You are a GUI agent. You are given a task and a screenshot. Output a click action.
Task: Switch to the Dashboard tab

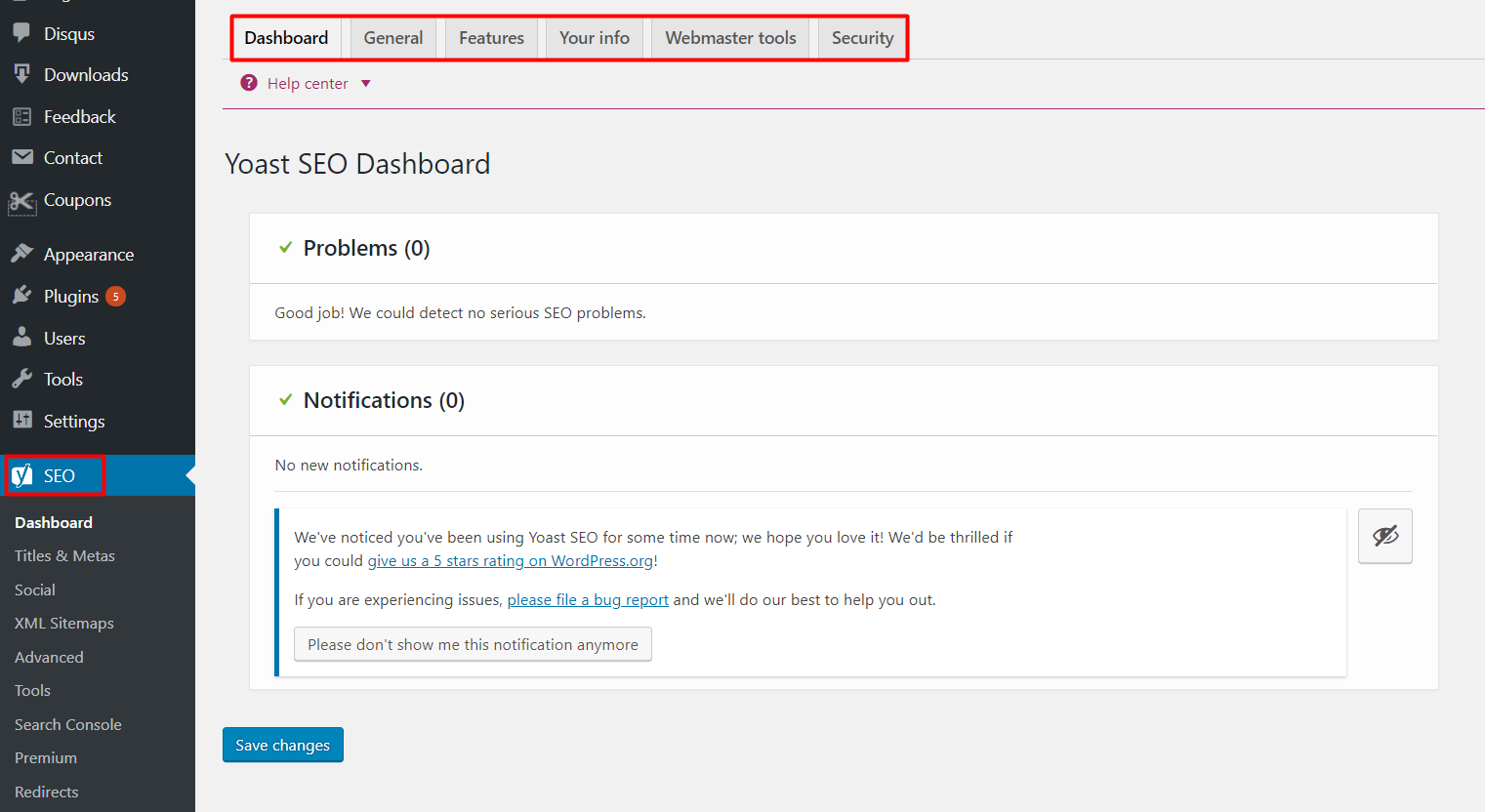pyautogui.click(x=286, y=38)
